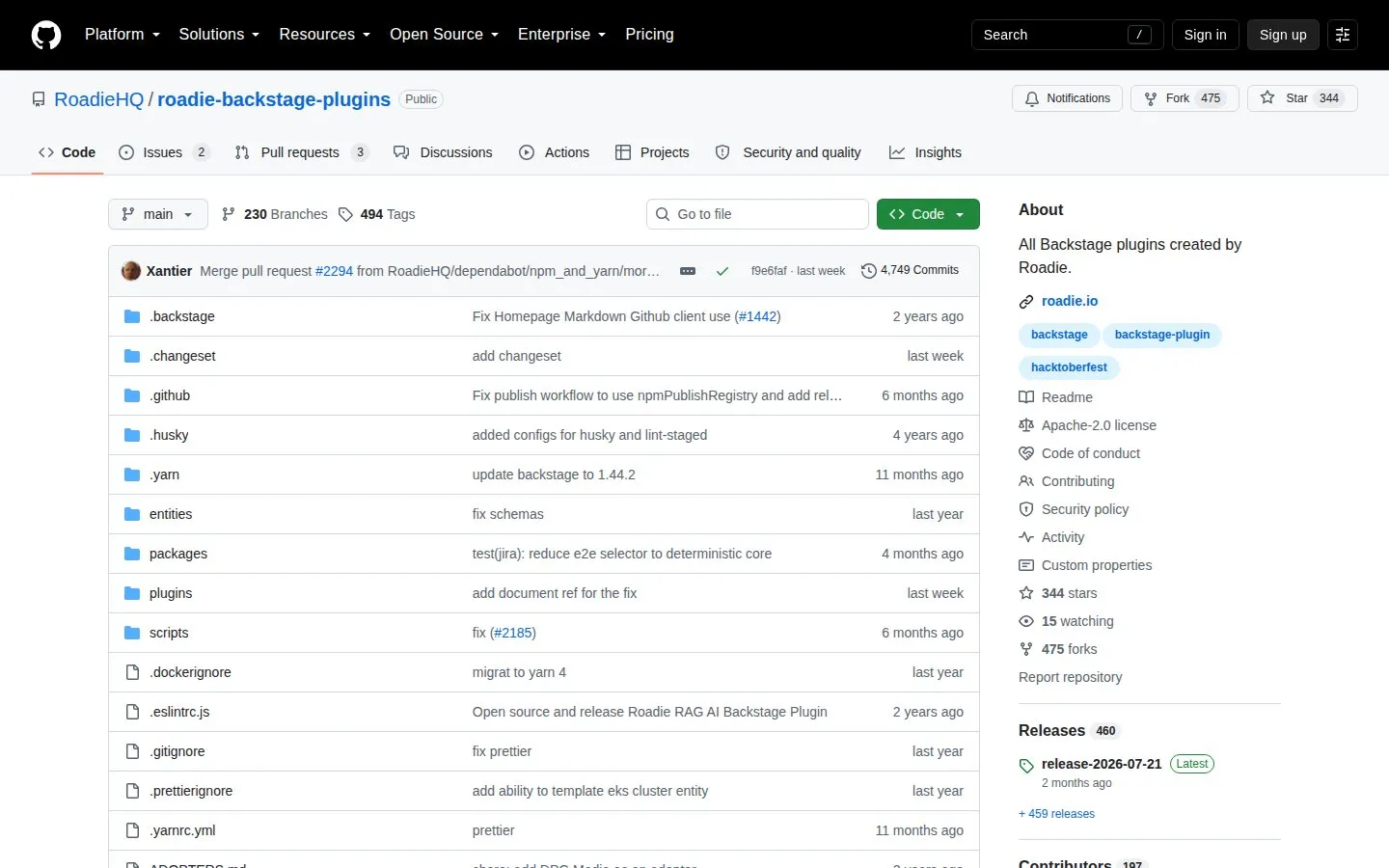The image size is (1389, 868).
Task: Switch to the Pull requests tab
Action: [x=301, y=152]
